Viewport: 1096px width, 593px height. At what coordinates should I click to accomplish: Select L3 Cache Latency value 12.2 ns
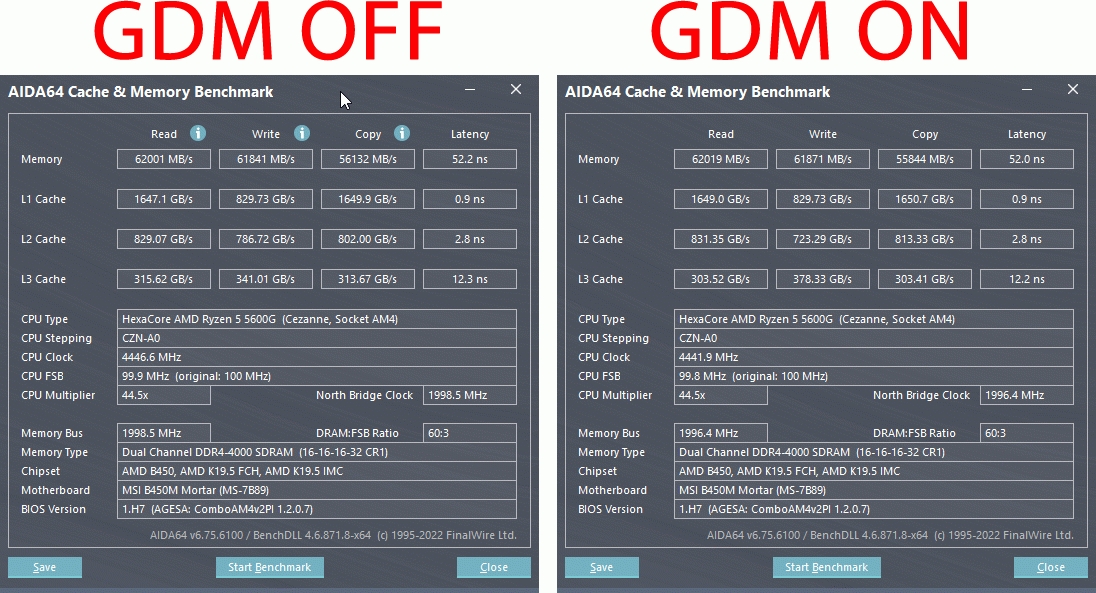1027,278
